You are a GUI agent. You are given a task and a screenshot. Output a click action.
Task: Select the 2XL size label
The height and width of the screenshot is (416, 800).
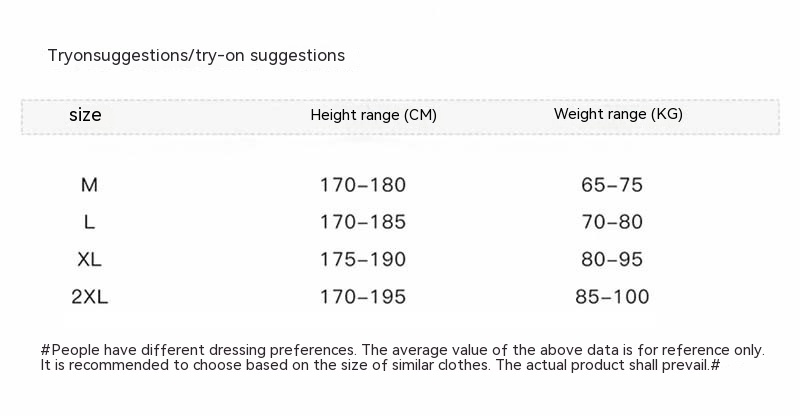point(89,297)
